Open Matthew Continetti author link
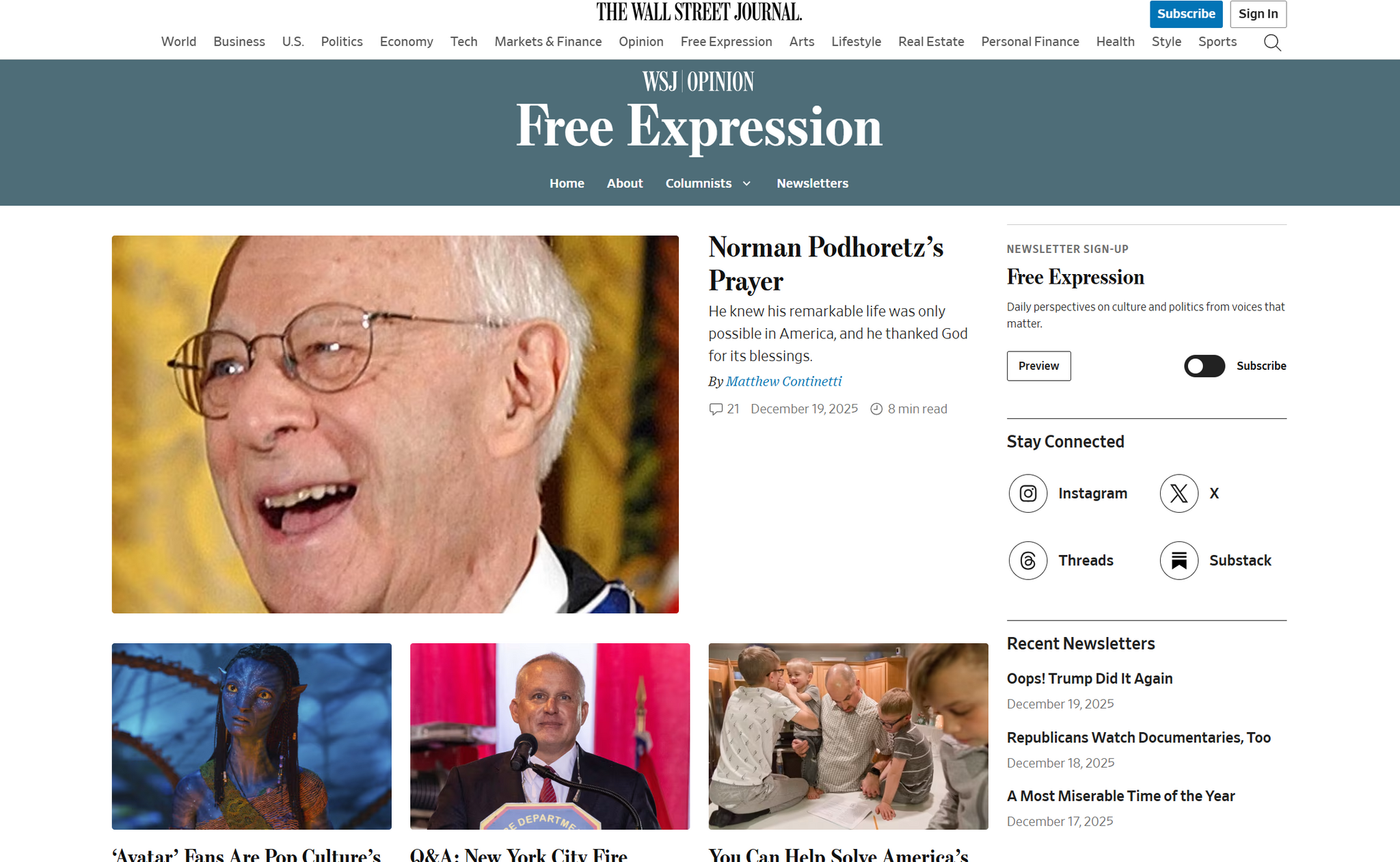This screenshot has width=1400, height=862. click(x=783, y=381)
